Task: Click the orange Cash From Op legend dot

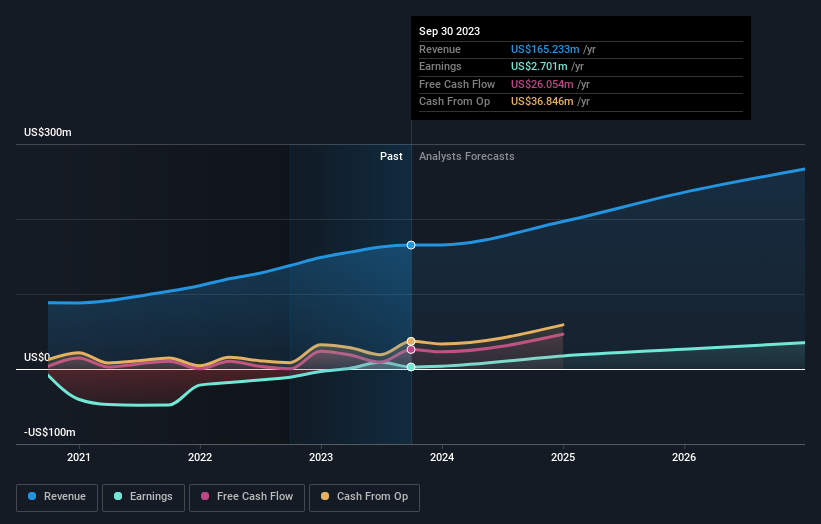Action: click(325, 496)
